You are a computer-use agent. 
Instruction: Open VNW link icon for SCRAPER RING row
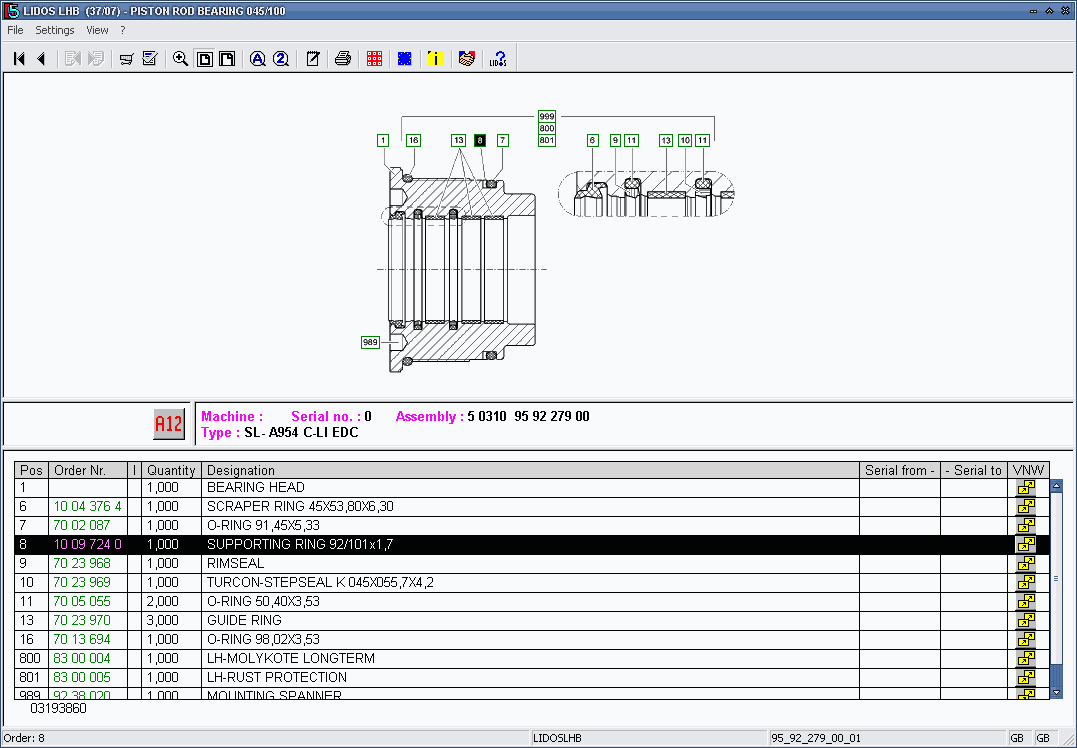[1026, 507]
